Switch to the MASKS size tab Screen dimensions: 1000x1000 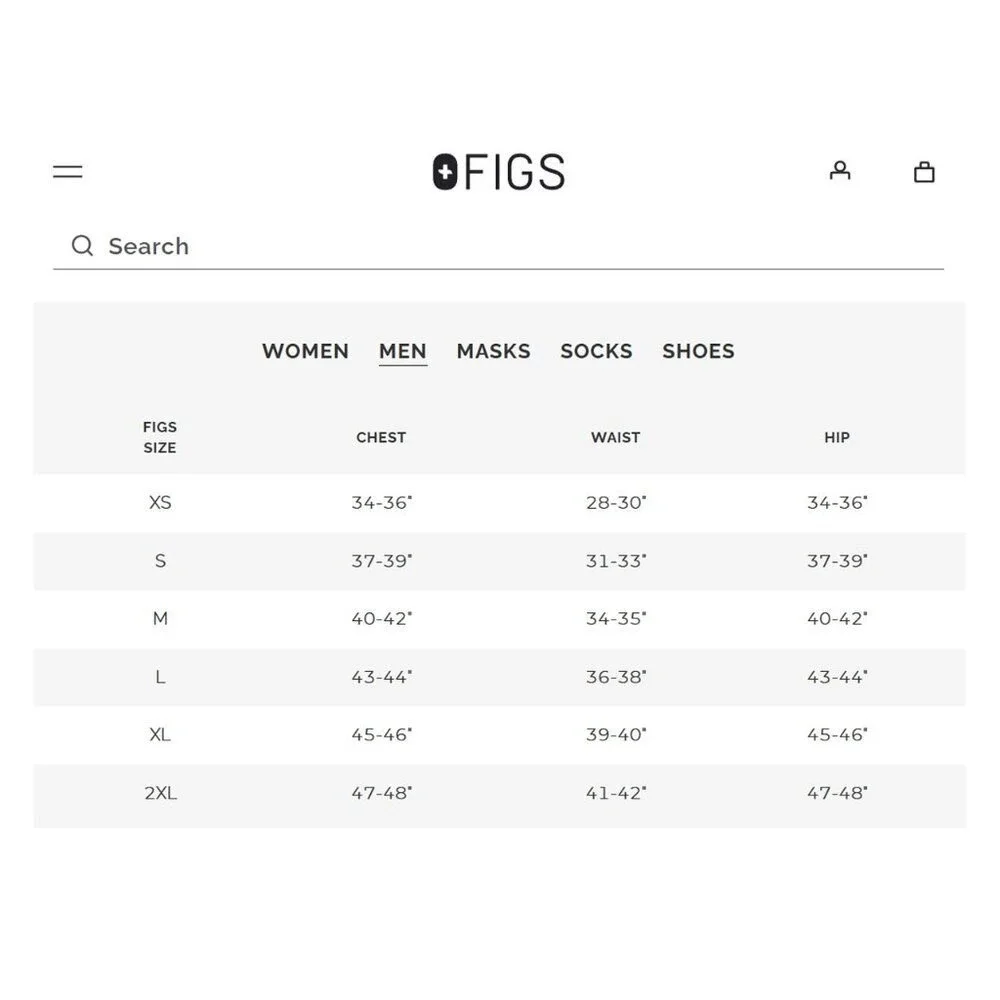[x=494, y=351]
